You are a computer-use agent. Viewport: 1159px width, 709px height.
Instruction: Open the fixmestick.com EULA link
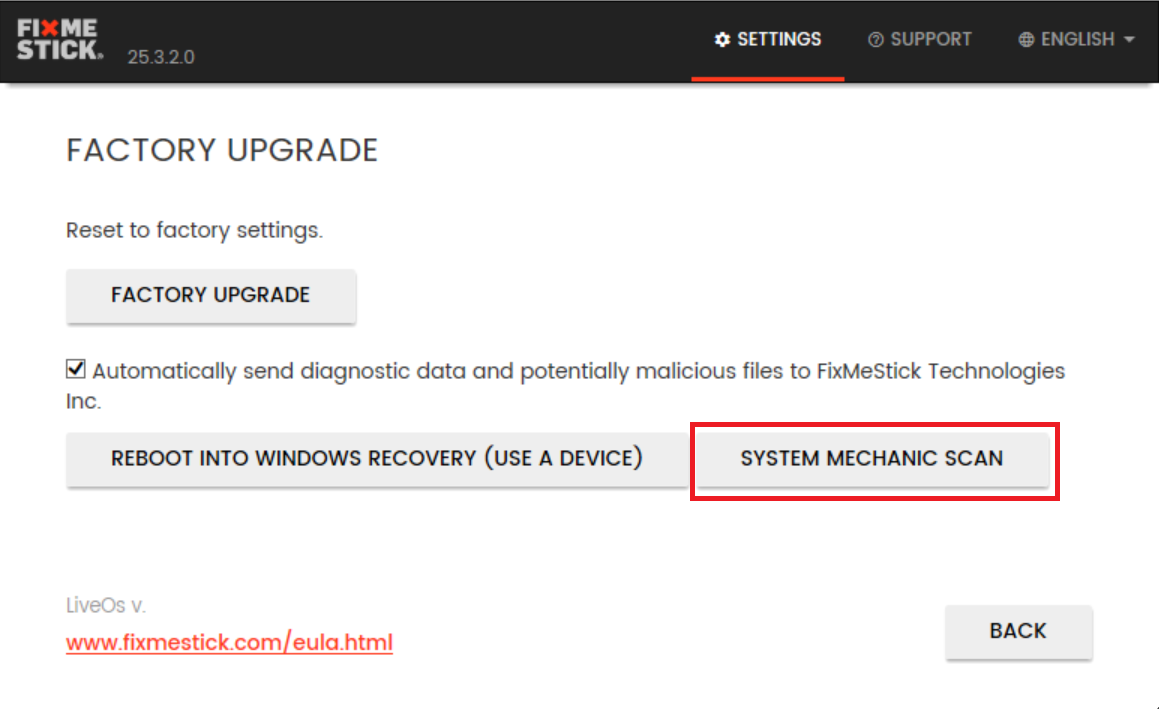click(x=229, y=641)
